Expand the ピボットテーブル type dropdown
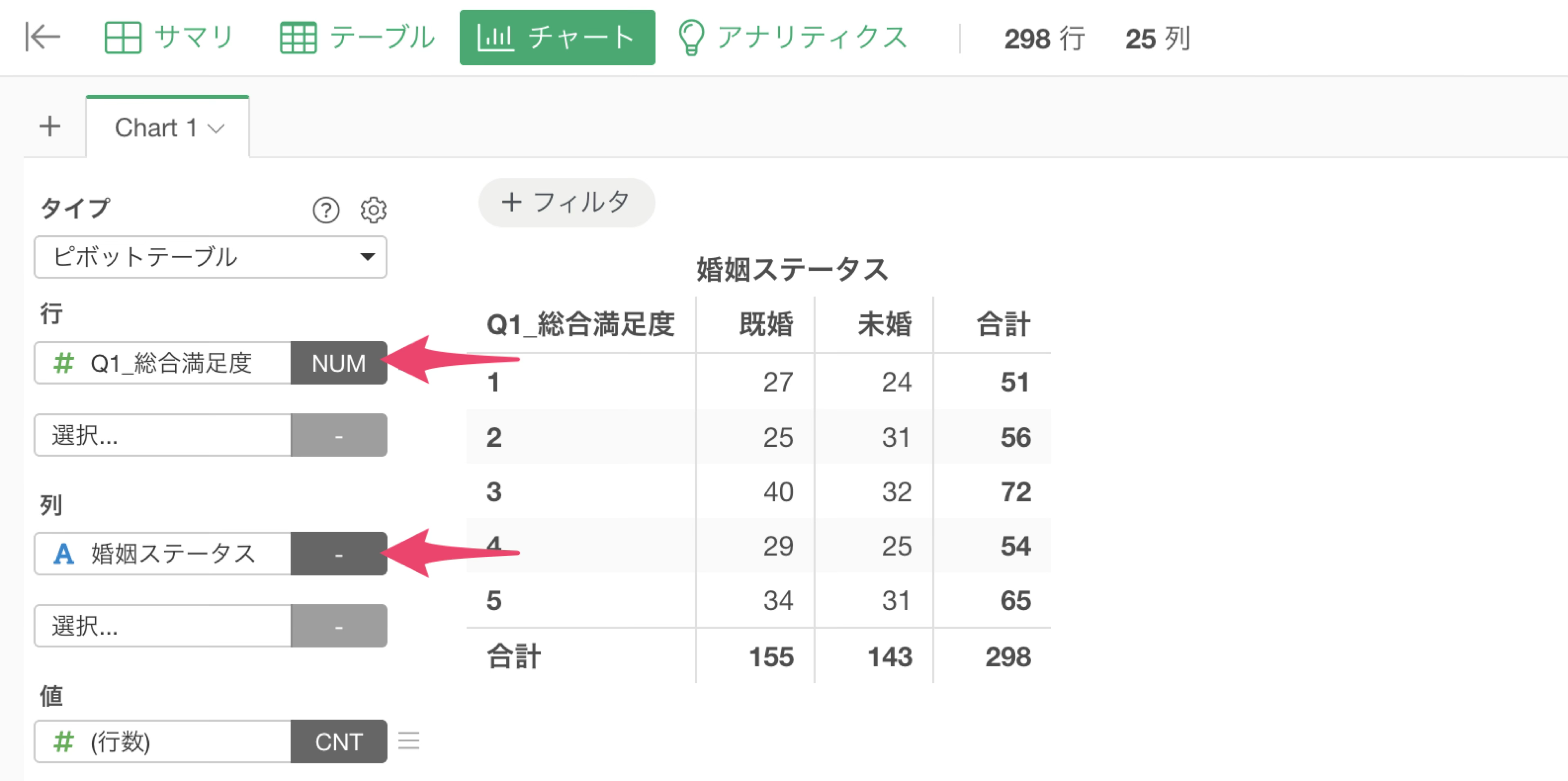The width and height of the screenshot is (1568, 781). coord(211,257)
